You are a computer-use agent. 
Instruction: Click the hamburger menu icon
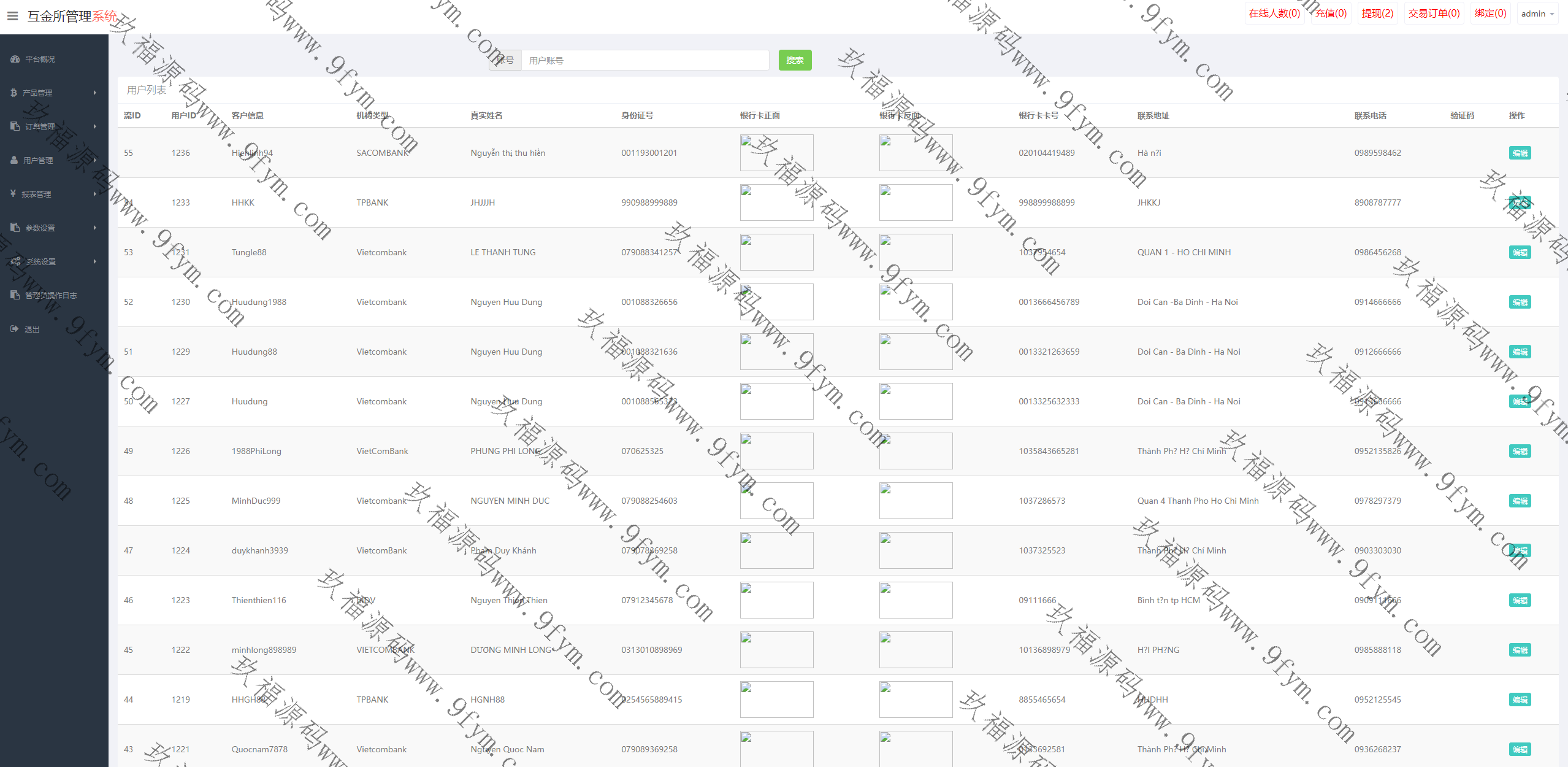[12, 16]
